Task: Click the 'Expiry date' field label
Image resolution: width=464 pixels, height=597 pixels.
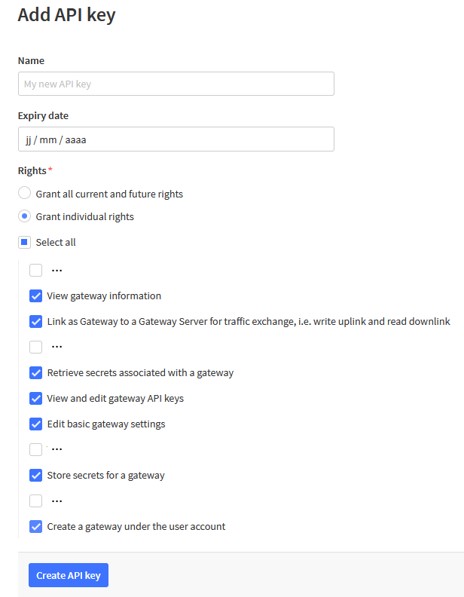Action: click(x=43, y=116)
